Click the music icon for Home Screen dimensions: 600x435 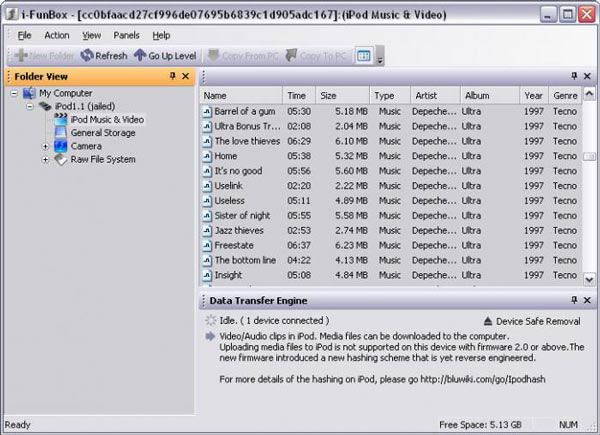[207, 156]
